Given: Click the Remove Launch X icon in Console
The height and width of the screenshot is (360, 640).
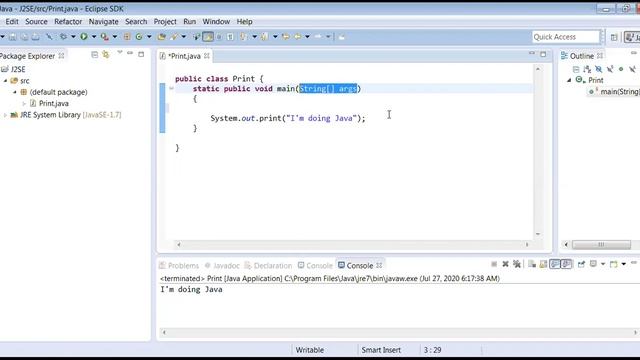Looking at the screenshot, I should [505, 264].
